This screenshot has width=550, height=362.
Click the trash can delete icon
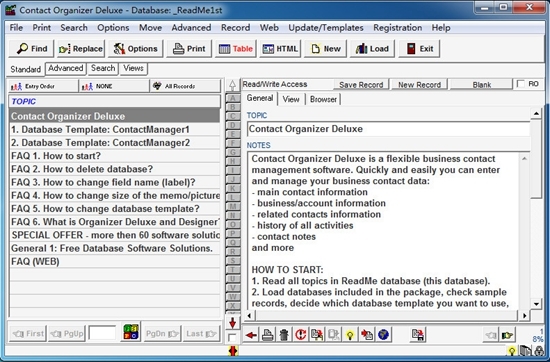pos(284,335)
